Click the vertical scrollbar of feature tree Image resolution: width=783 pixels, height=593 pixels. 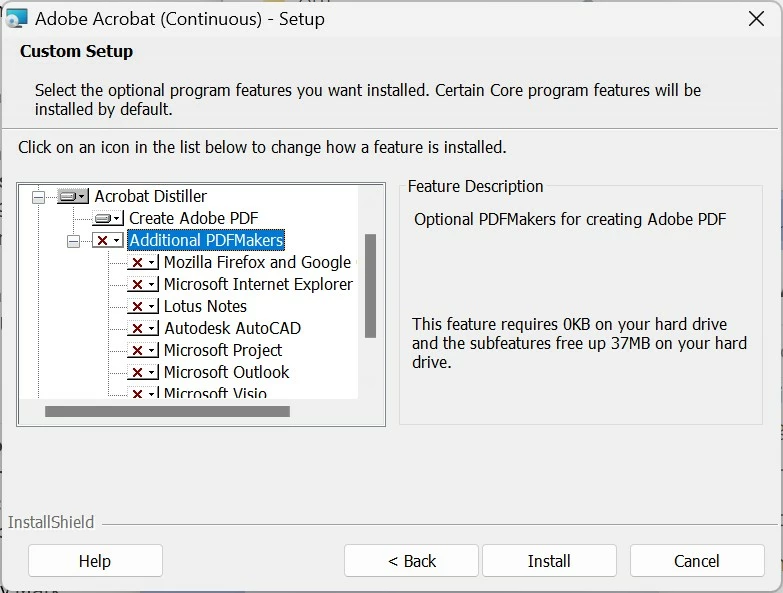point(370,286)
